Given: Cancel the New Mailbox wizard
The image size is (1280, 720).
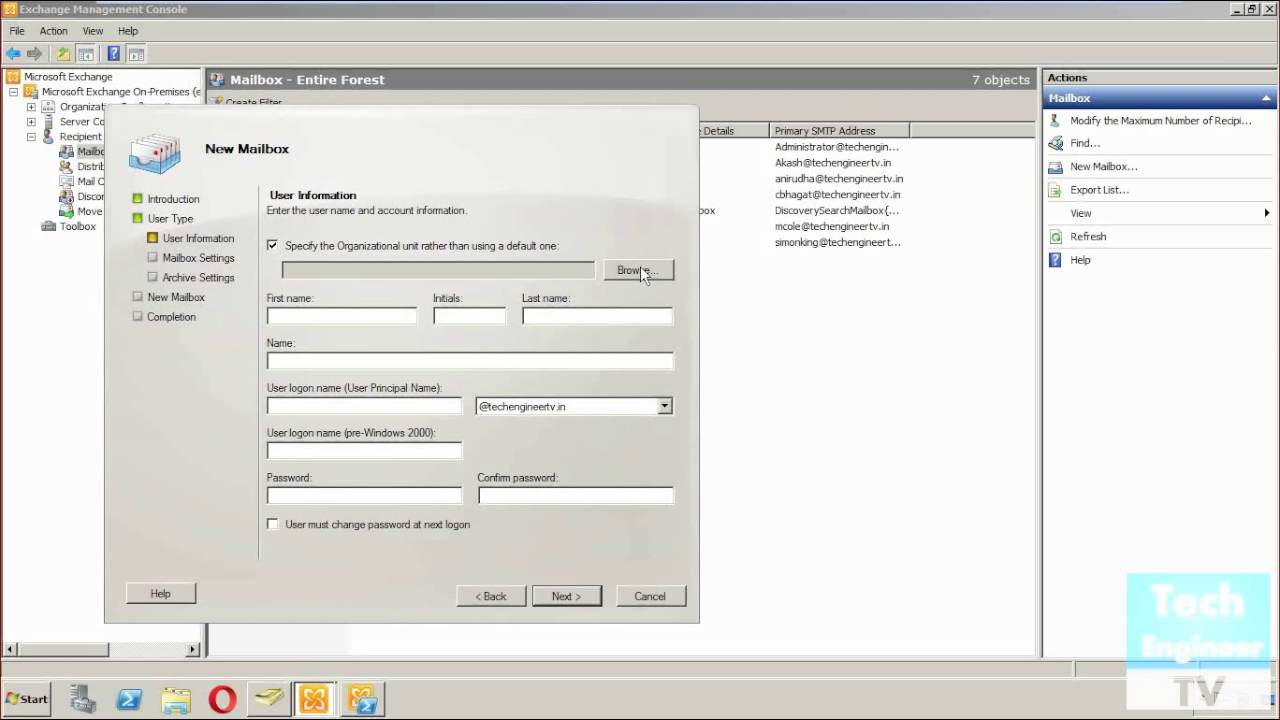Looking at the screenshot, I should 650,596.
